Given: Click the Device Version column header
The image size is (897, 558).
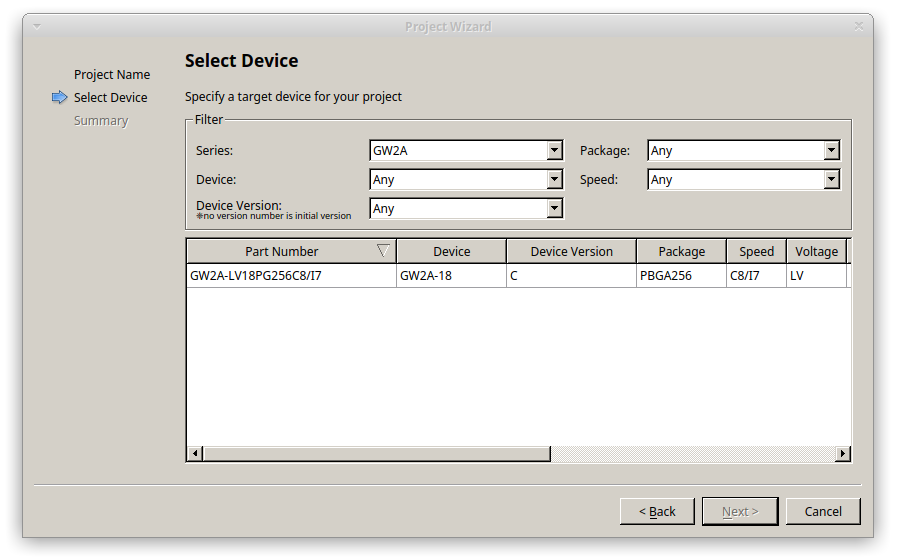Looking at the screenshot, I should 571,251.
